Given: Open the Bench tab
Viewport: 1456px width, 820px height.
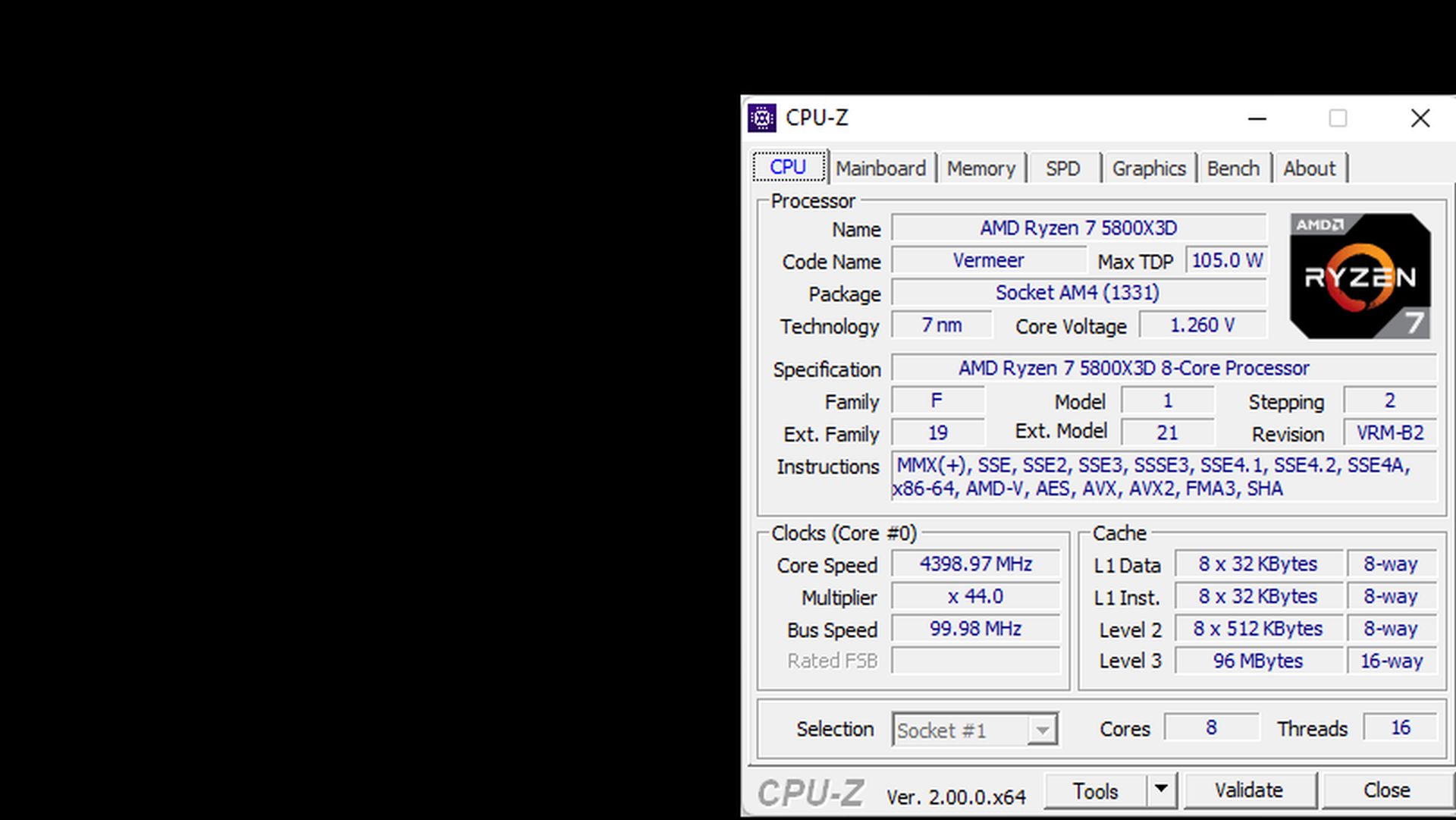Looking at the screenshot, I should (1235, 168).
